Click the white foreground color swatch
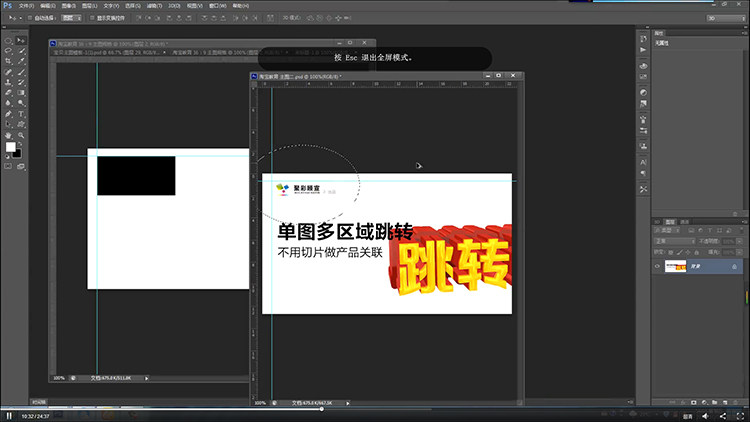 point(10,147)
